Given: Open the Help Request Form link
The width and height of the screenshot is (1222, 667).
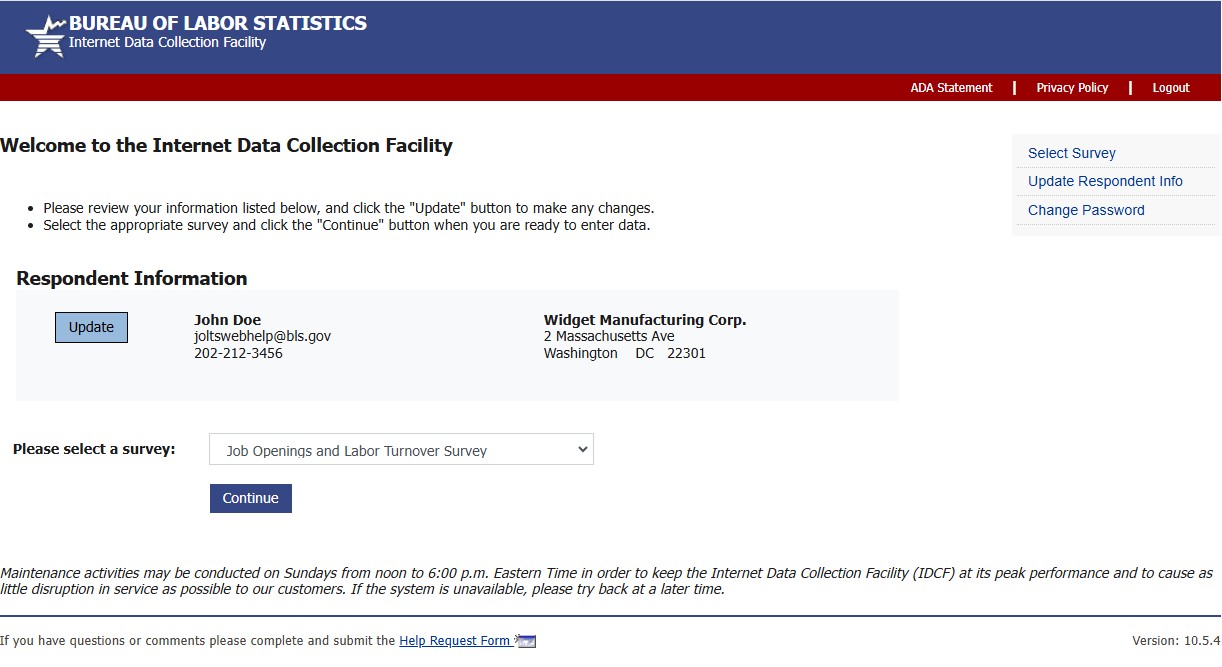Looking at the screenshot, I should 455,641.
